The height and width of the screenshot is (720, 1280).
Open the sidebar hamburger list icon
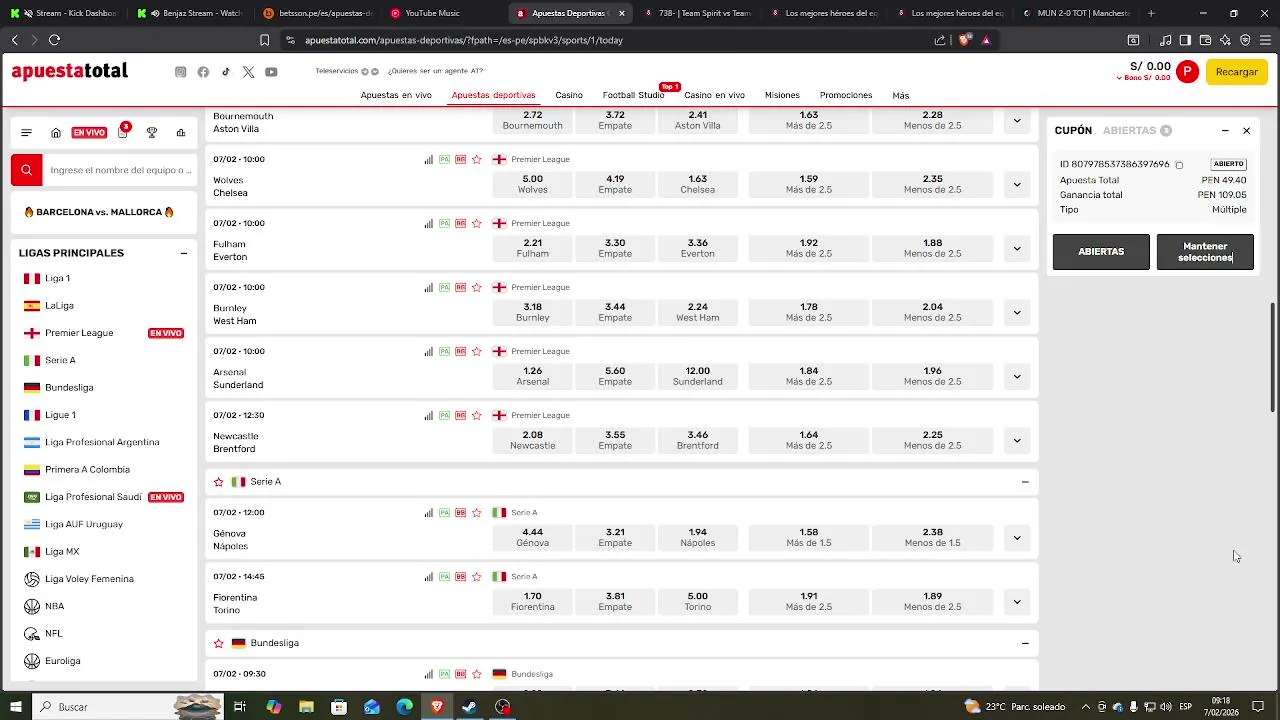(26, 132)
